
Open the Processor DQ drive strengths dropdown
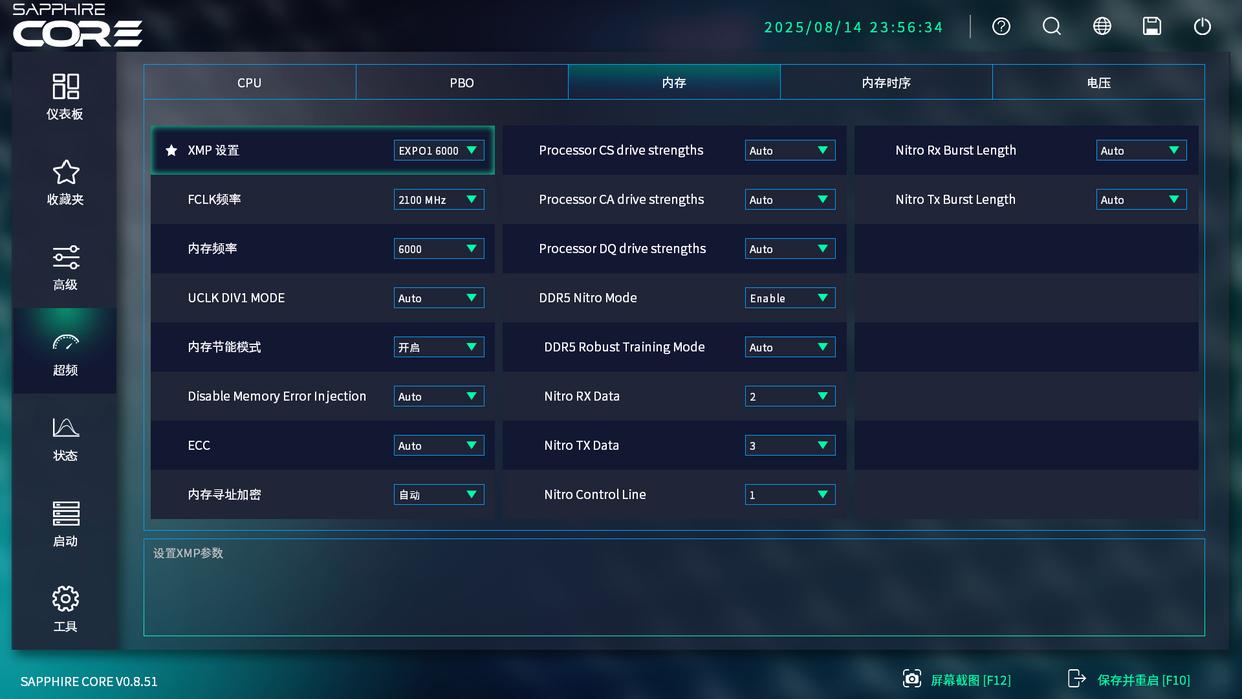(790, 248)
